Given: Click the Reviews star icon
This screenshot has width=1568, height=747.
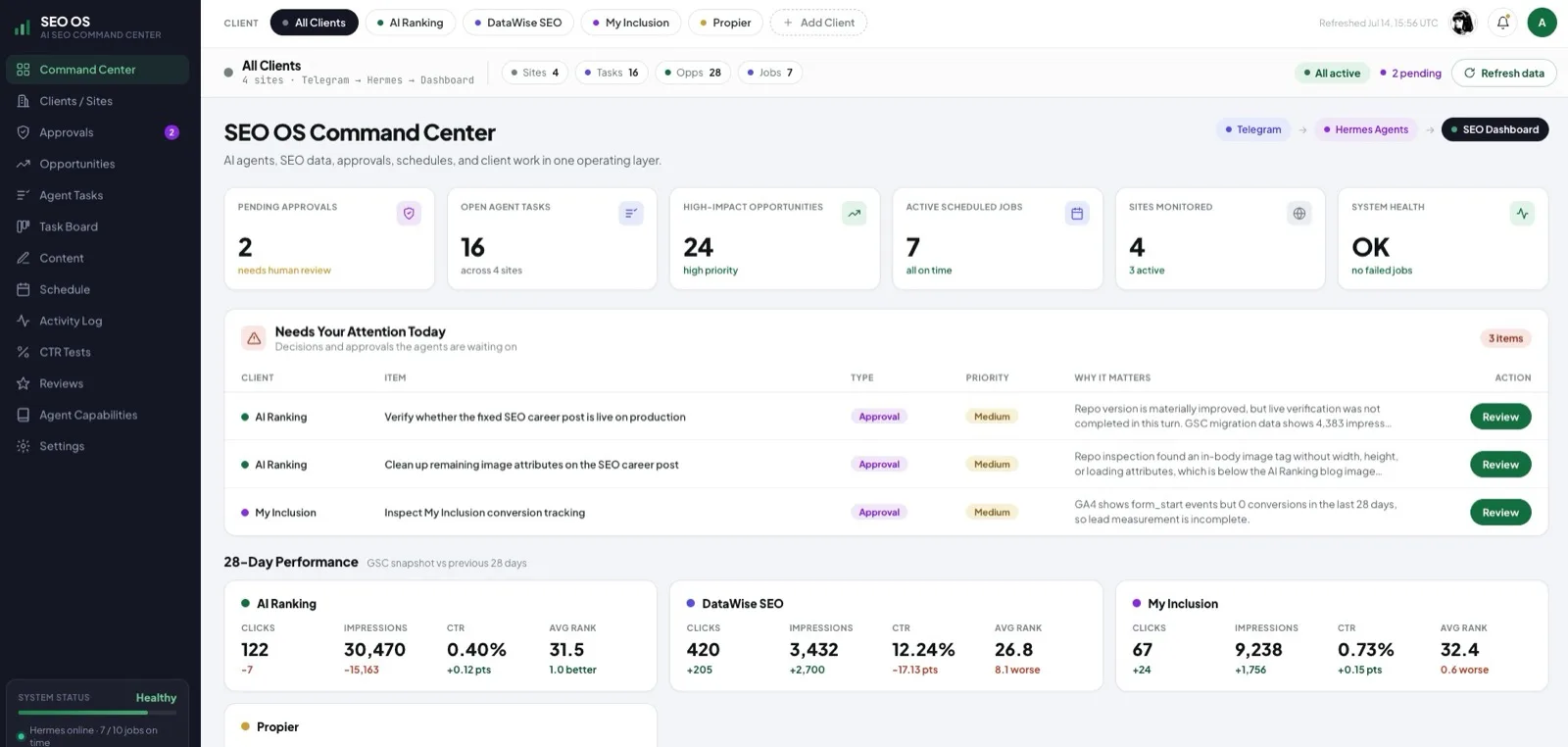Looking at the screenshot, I should [24, 383].
